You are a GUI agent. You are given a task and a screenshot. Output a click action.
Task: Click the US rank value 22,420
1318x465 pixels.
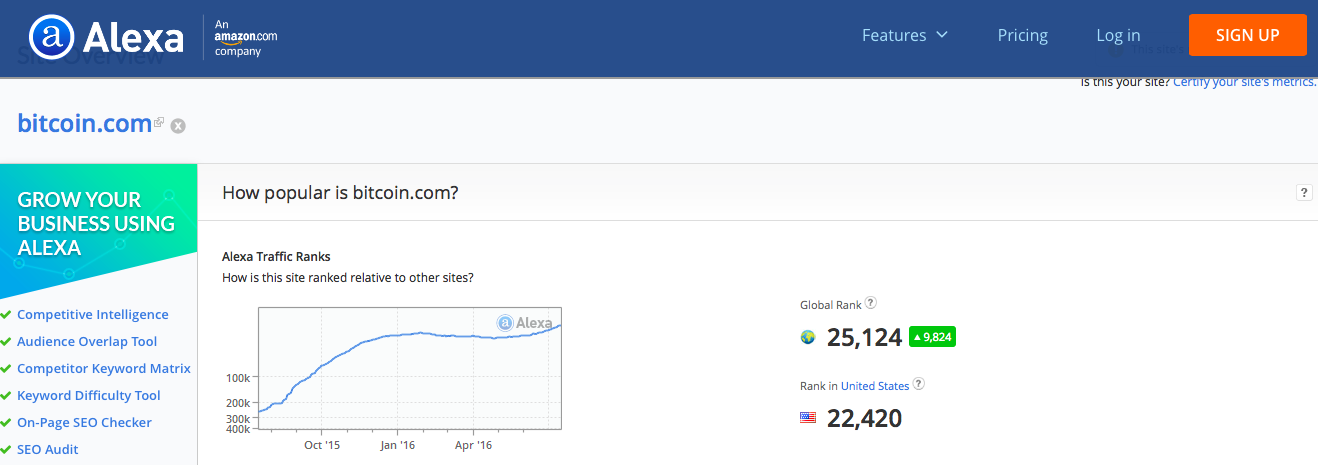[x=865, y=418]
